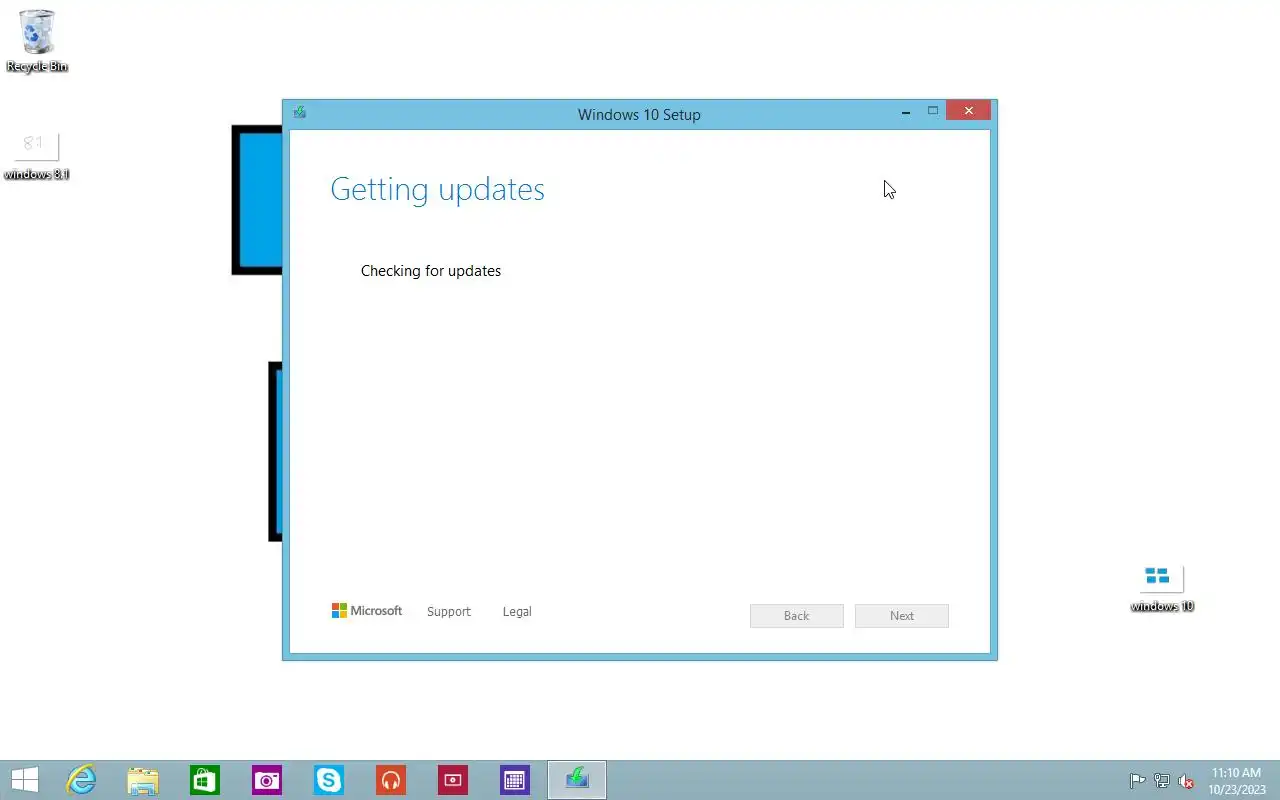Minimize the Windows 10 Setup window
The image size is (1280, 800).
click(906, 112)
